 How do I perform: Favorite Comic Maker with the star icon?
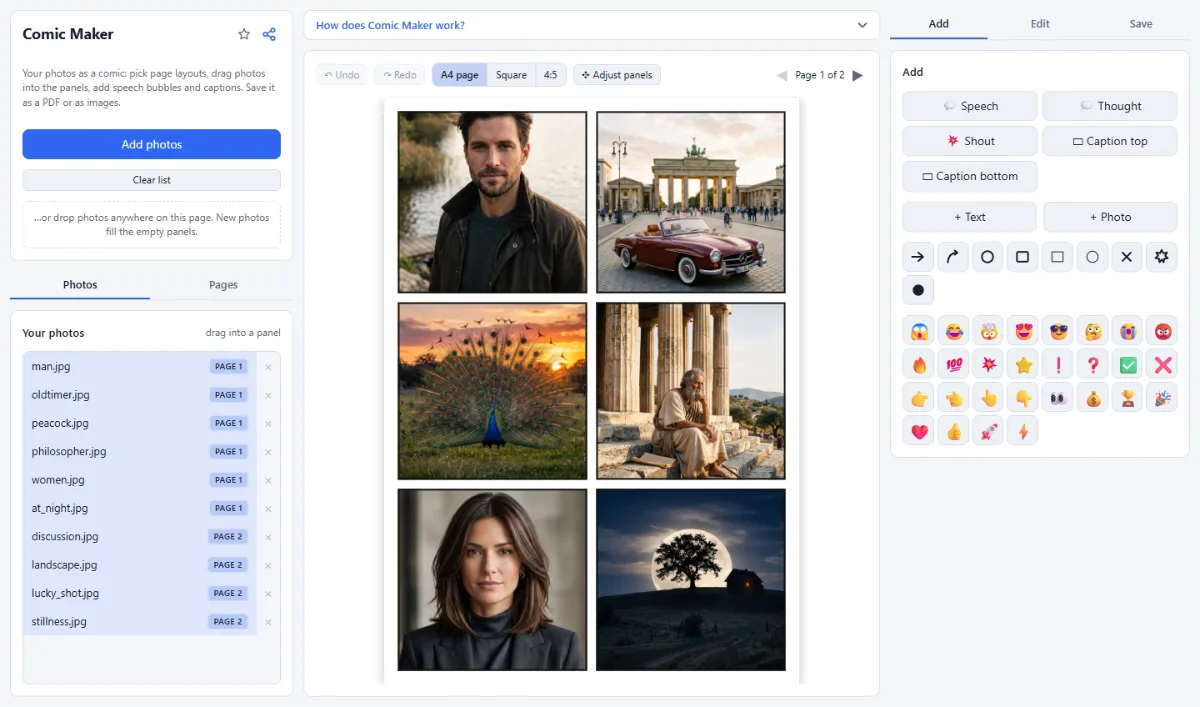(x=244, y=34)
